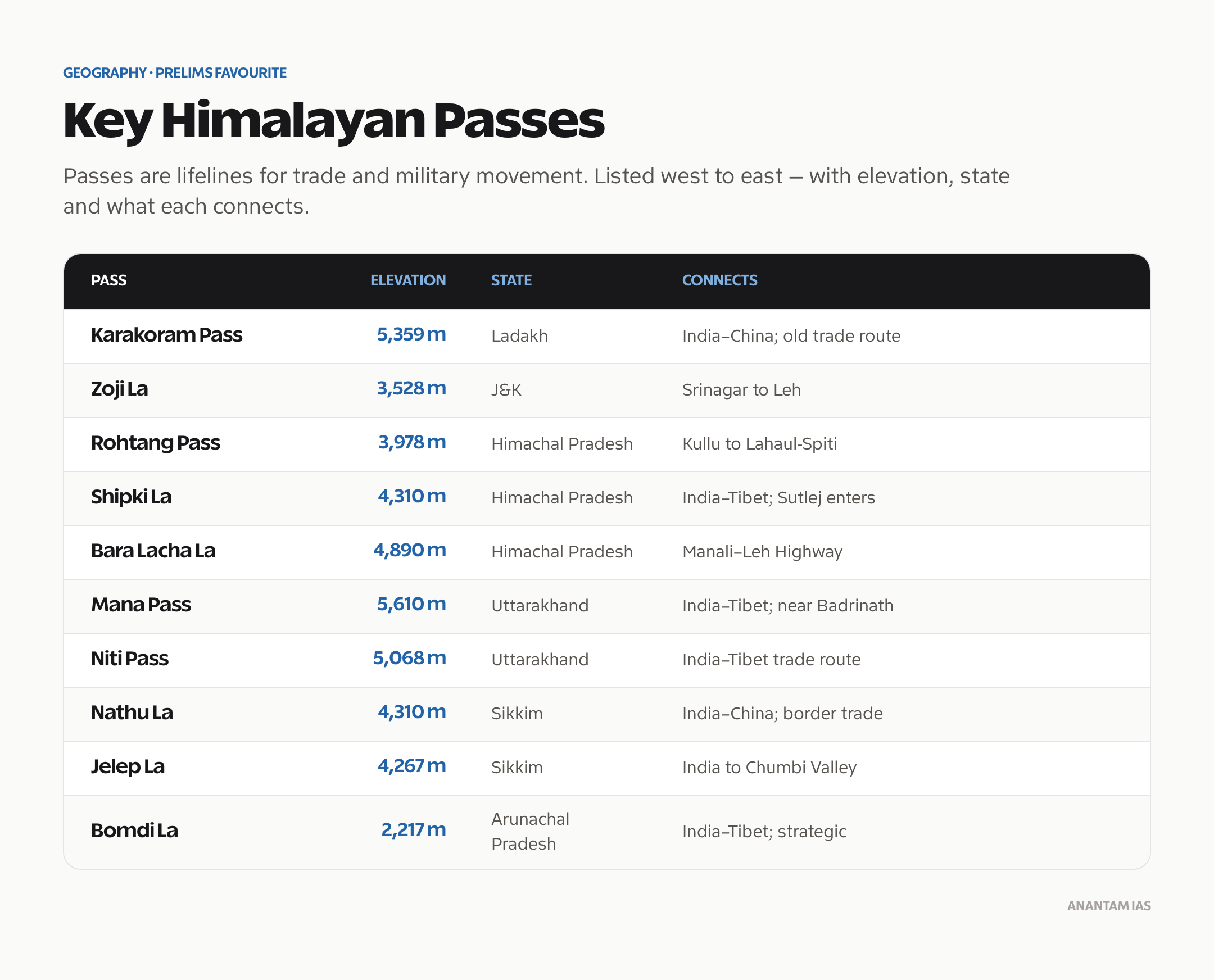The height and width of the screenshot is (980, 1214).
Task: Click Nathu La's 4,310 m elevation
Action: pyautogui.click(x=411, y=712)
